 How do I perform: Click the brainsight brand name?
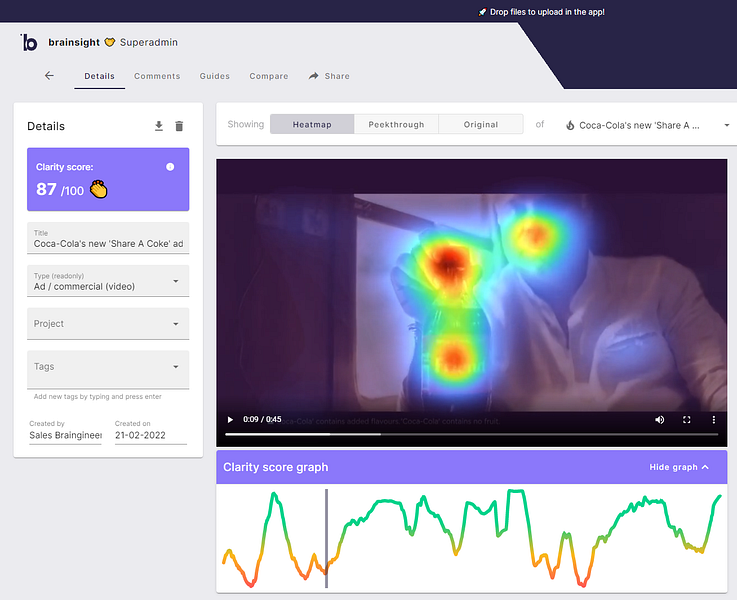(74, 42)
